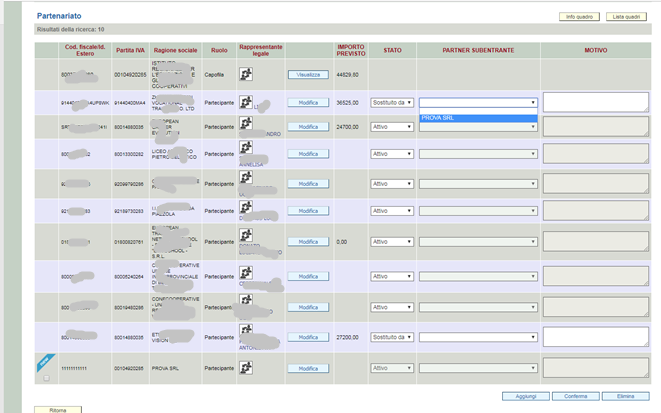This screenshot has height=413, width=661.
Task: Click legal representative icon in Capofila row
Action: tap(246, 74)
